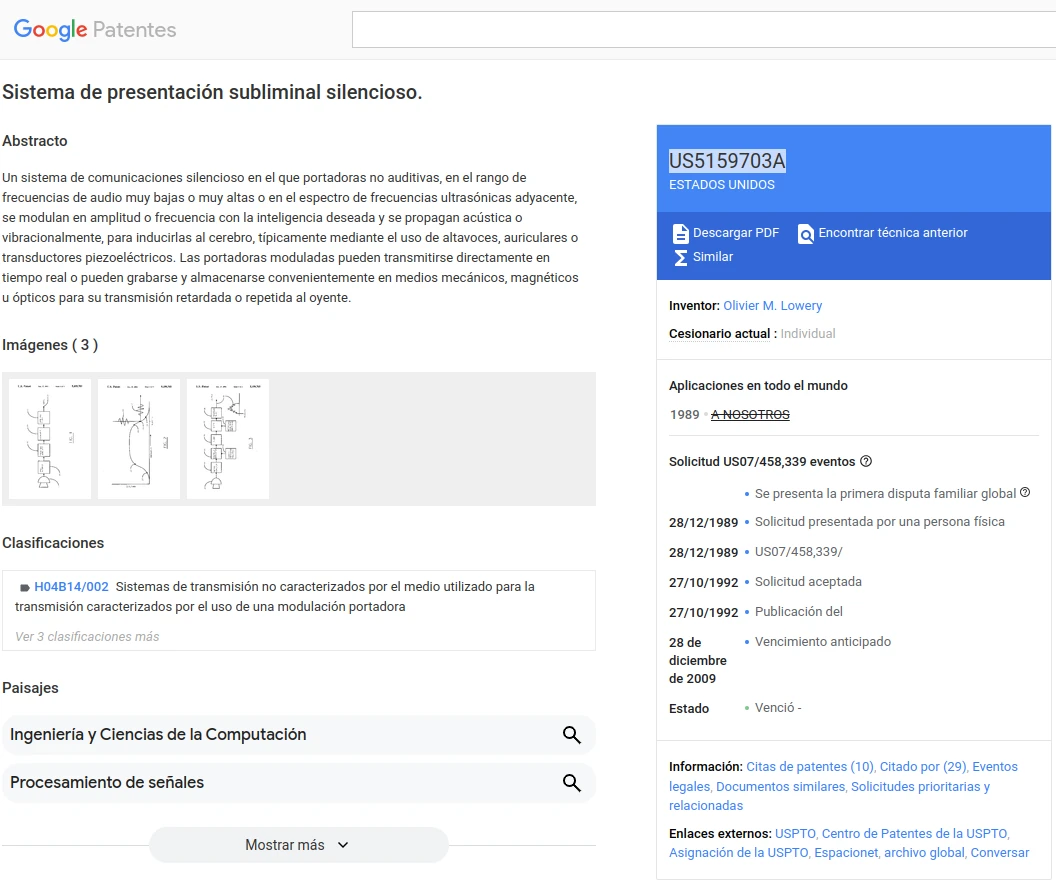This screenshot has width=1056, height=883.
Task: Jump to Citado por (29)
Action: [923, 766]
